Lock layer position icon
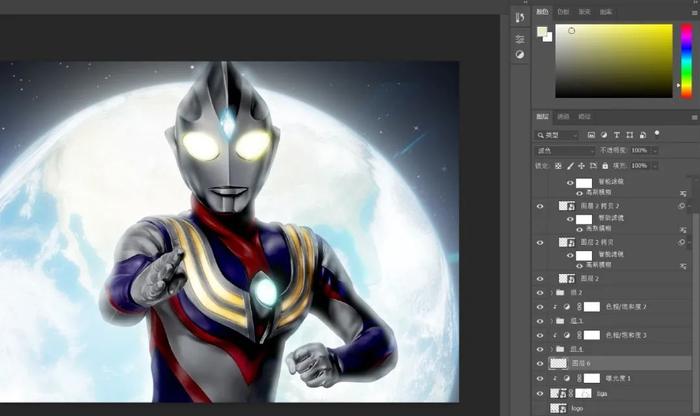 [581, 166]
